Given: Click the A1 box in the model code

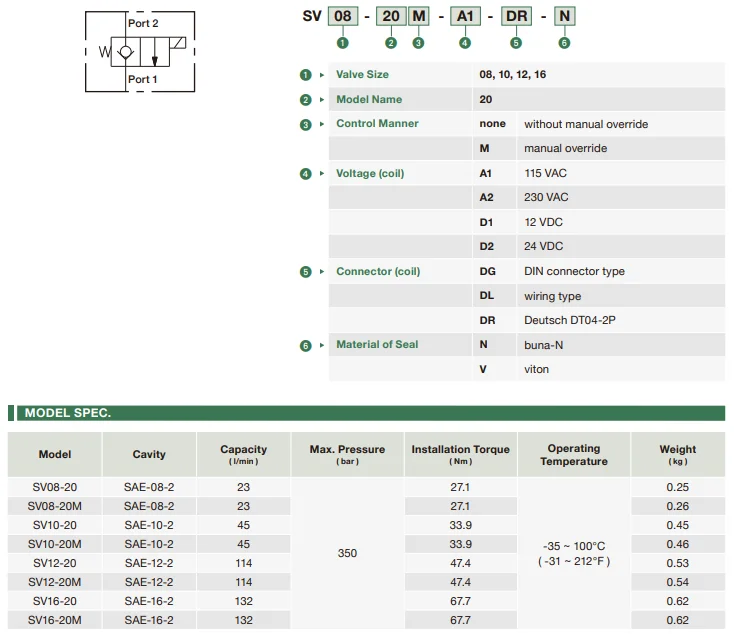Looking at the screenshot, I should click(x=465, y=16).
